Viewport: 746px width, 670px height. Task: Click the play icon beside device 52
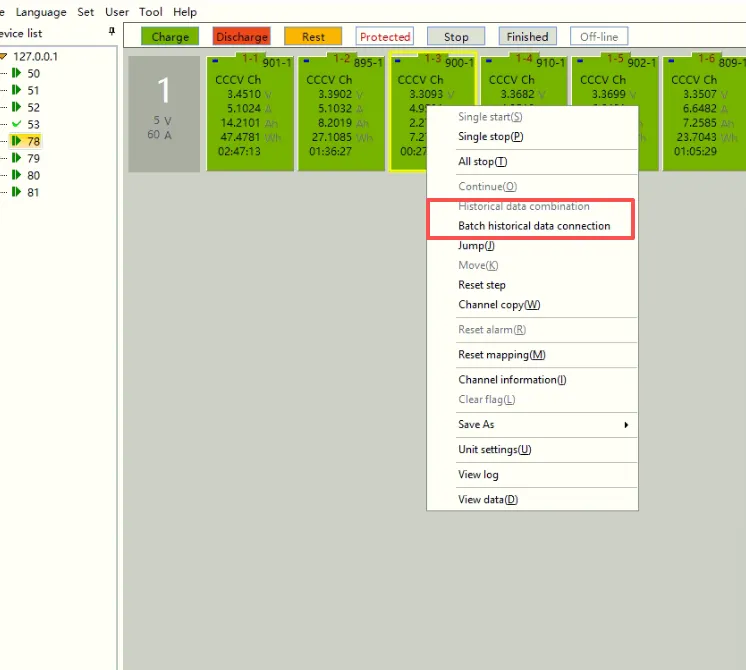[16, 107]
